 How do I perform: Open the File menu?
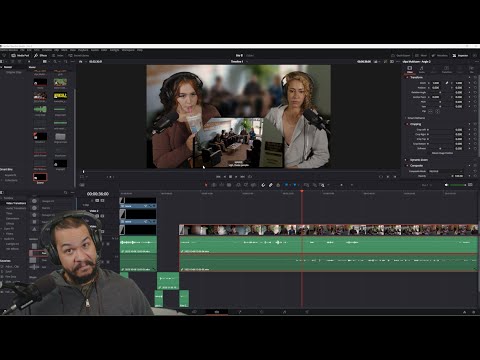[x=22, y=50]
